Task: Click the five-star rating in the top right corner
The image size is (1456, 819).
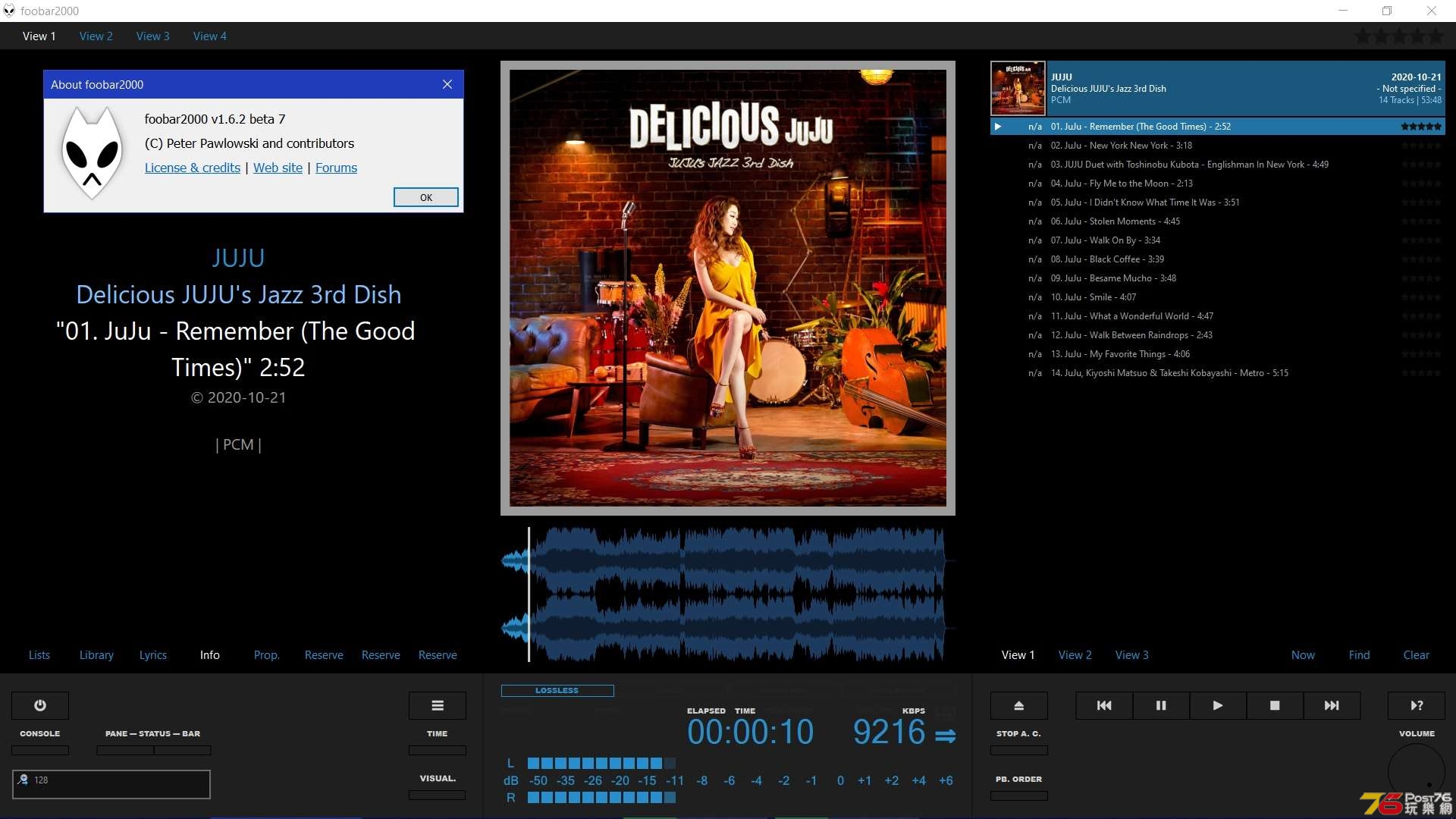Action: 1400,36
